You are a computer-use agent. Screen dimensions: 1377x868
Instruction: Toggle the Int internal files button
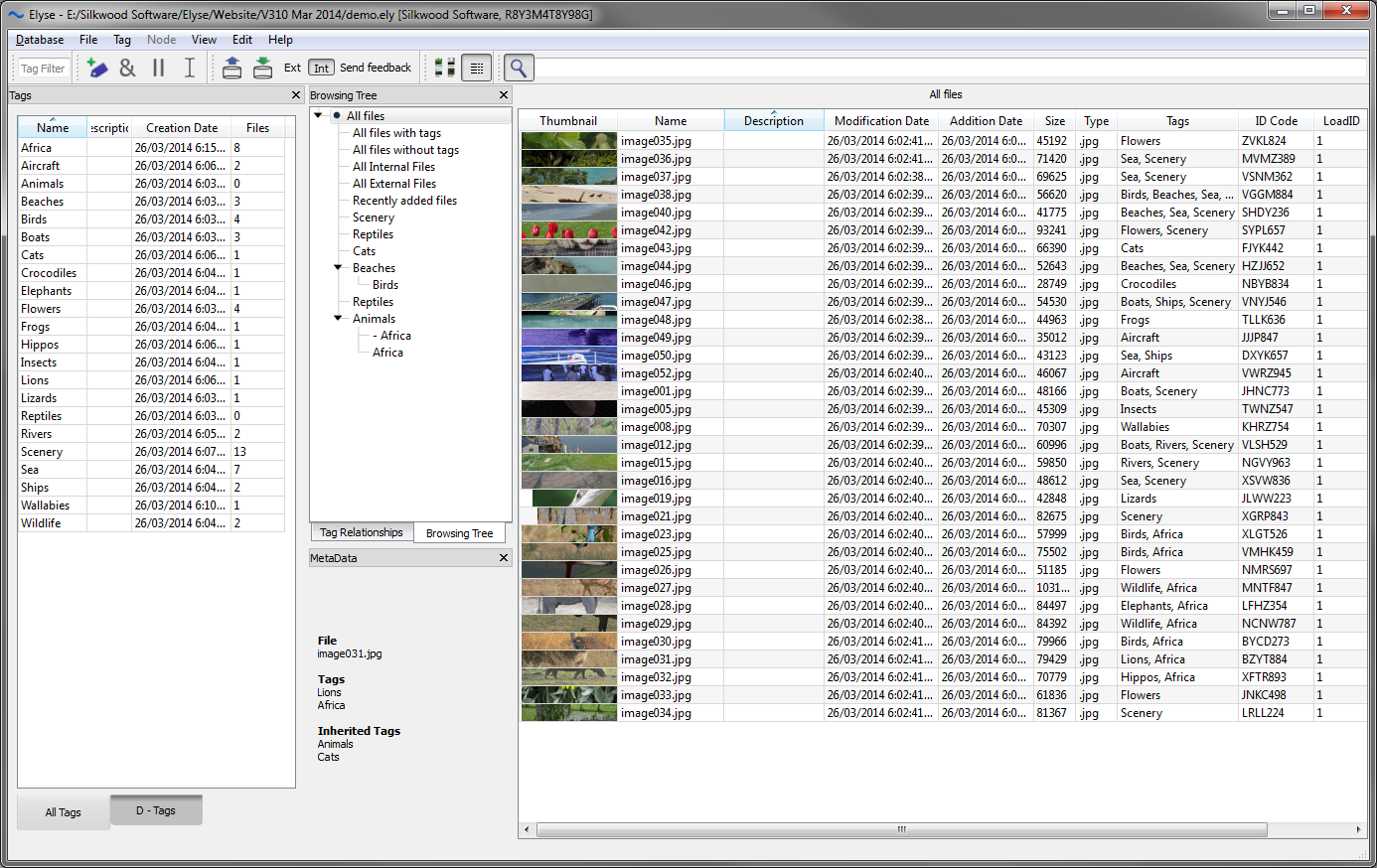(321, 68)
